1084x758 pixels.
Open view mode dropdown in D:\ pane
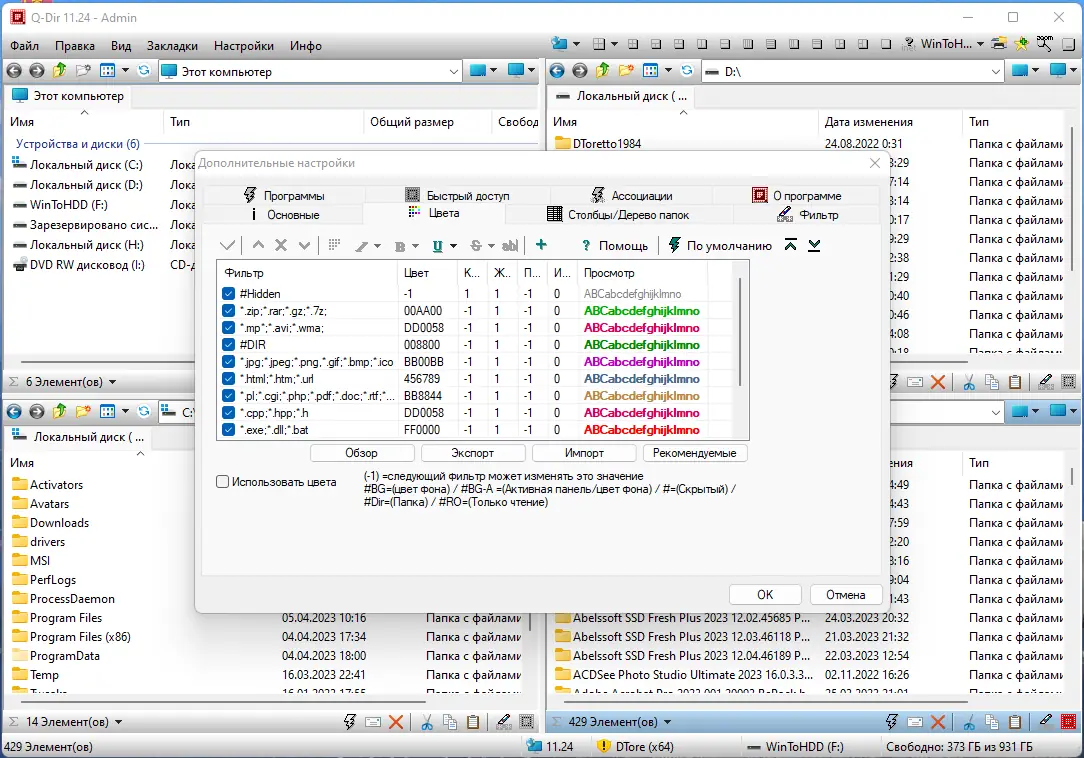pos(668,71)
